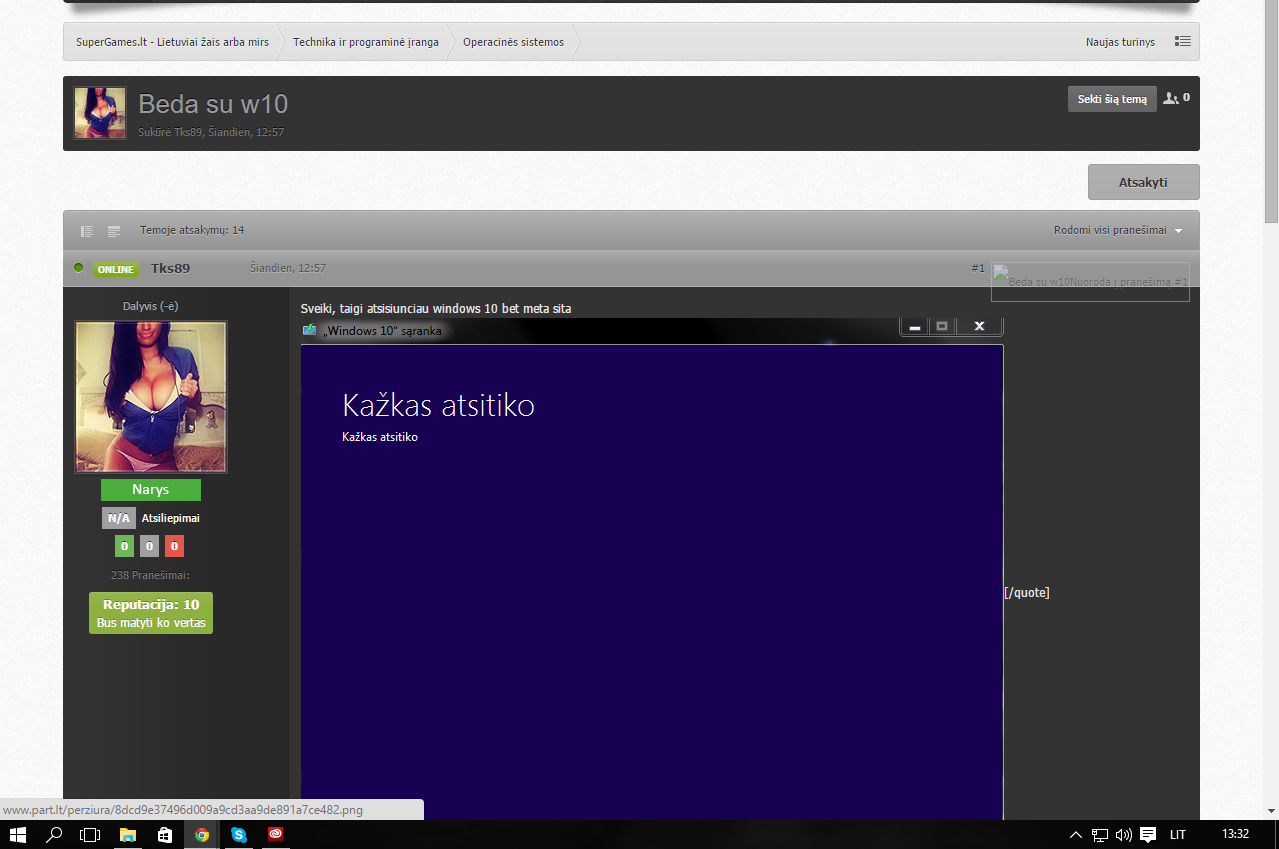This screenshot has width=1279, height=849.
Task: Open Task View on taskbar
Action: (91, 834)
